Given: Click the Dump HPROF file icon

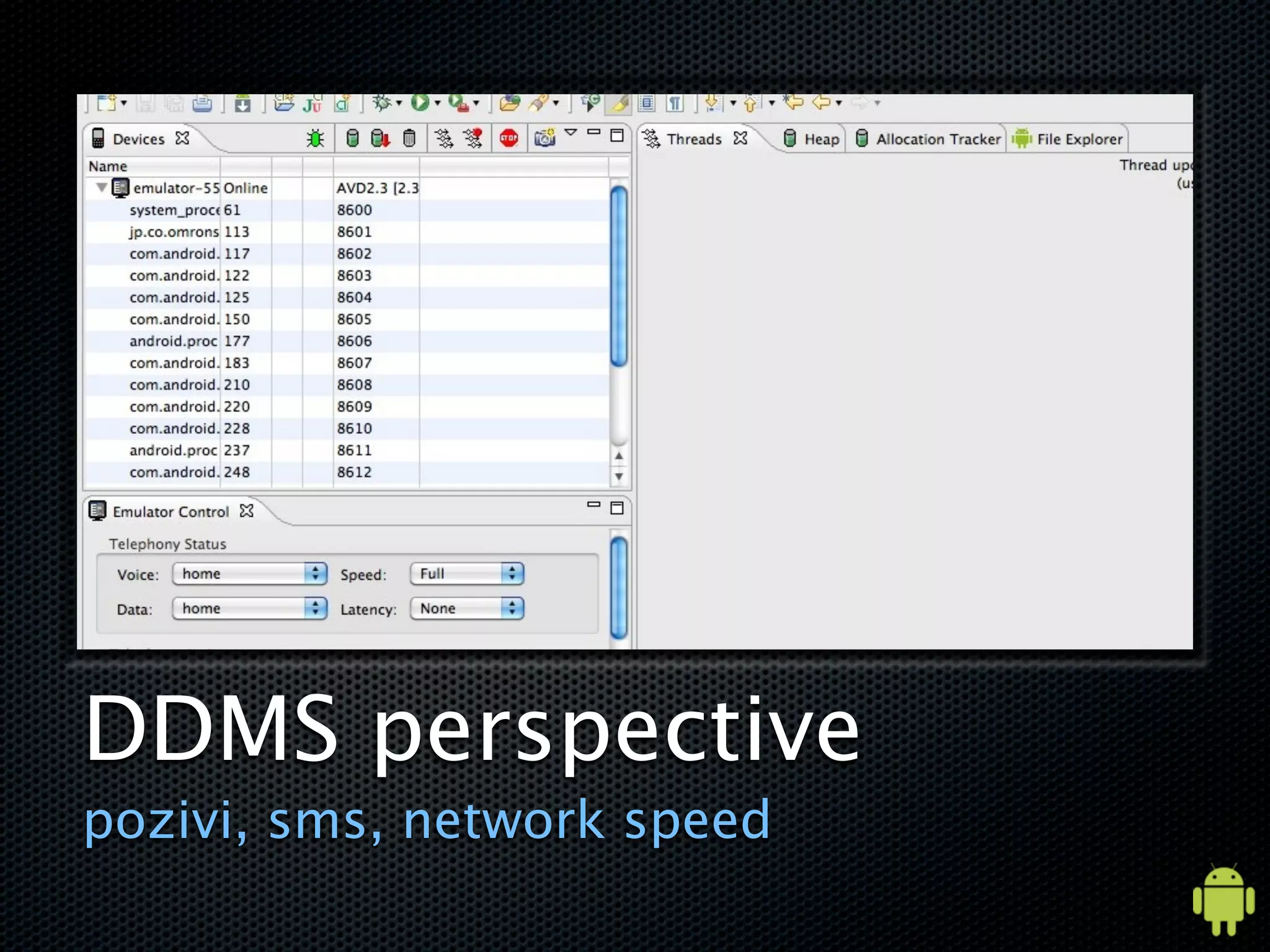Looking at the screenshot, I should [x=380, y=138].
